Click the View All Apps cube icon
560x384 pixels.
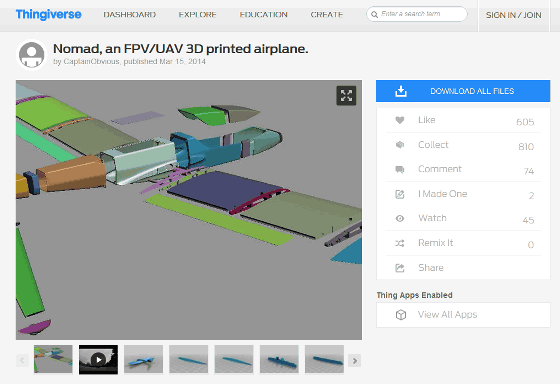[401, 315]
